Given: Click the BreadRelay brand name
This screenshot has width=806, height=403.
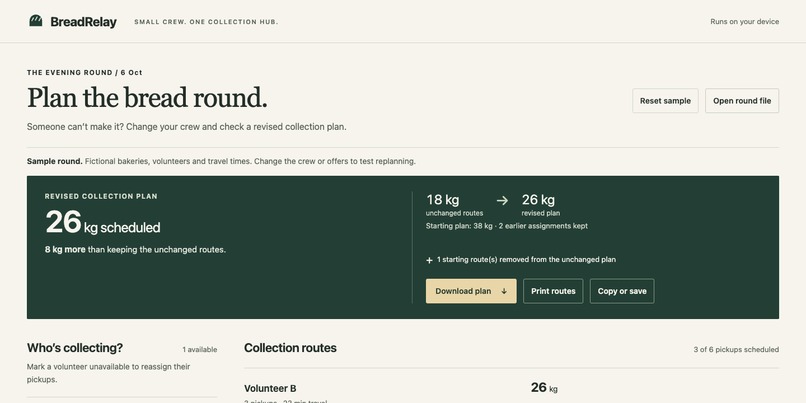Looking at the screenshot, I should point(83,22).
